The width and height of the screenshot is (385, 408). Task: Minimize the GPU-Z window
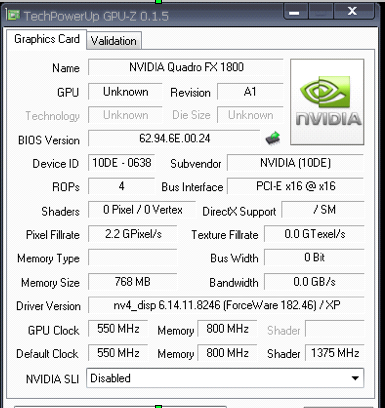[295, 12]
